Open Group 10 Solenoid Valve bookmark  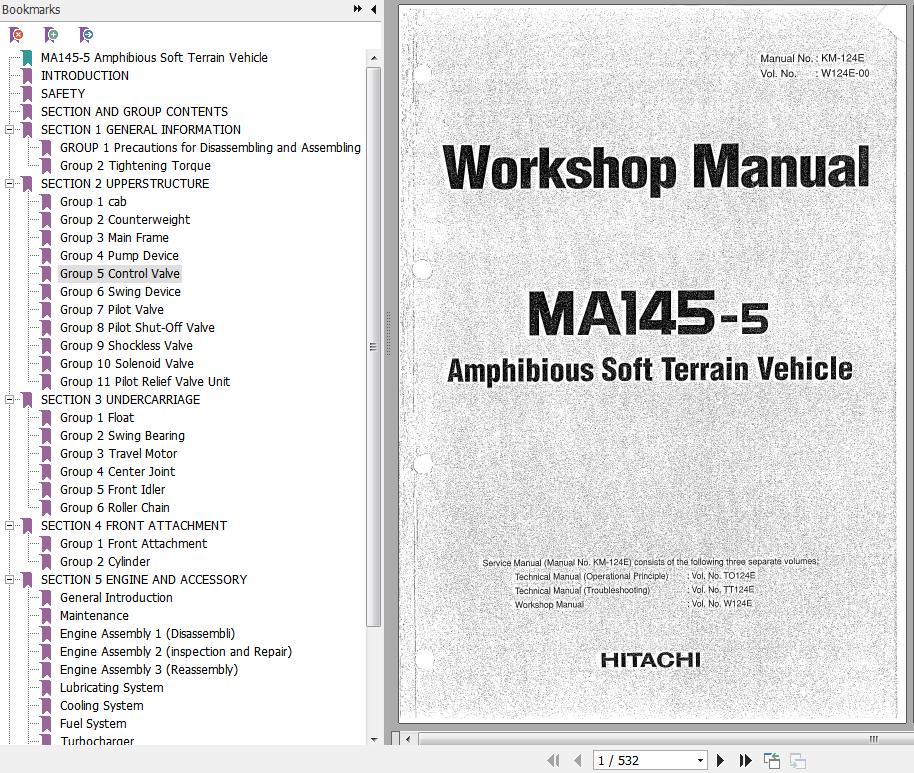point(126,364)
